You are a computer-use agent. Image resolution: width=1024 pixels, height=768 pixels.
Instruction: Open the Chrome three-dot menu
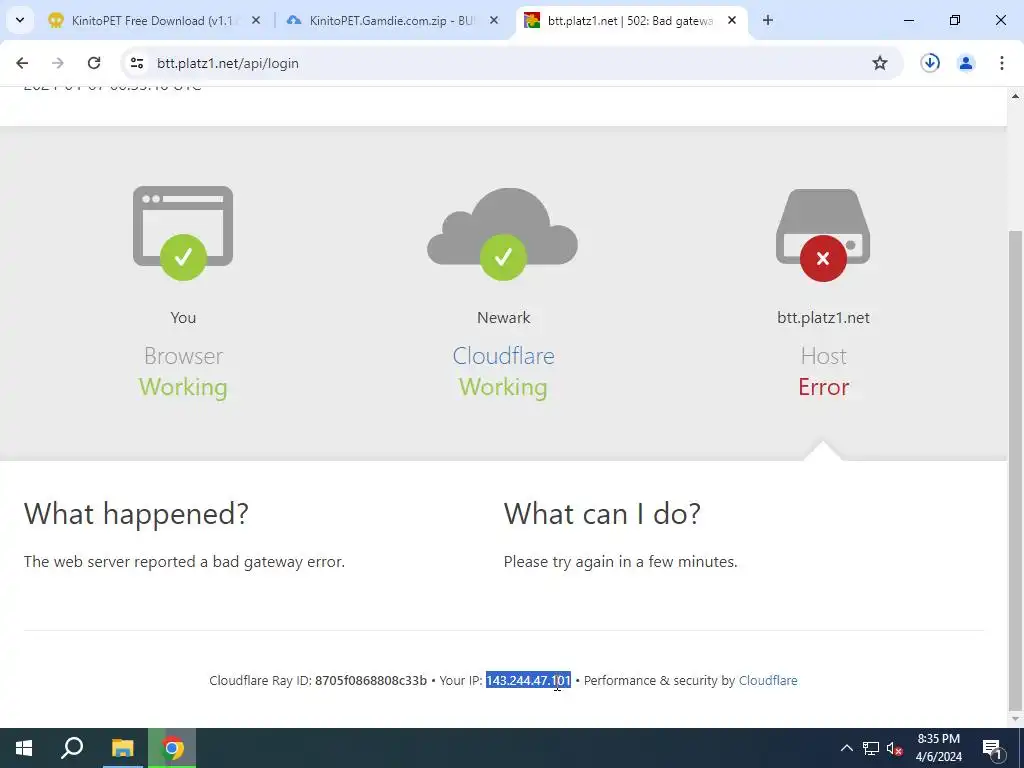click(x=1002, y=63)
